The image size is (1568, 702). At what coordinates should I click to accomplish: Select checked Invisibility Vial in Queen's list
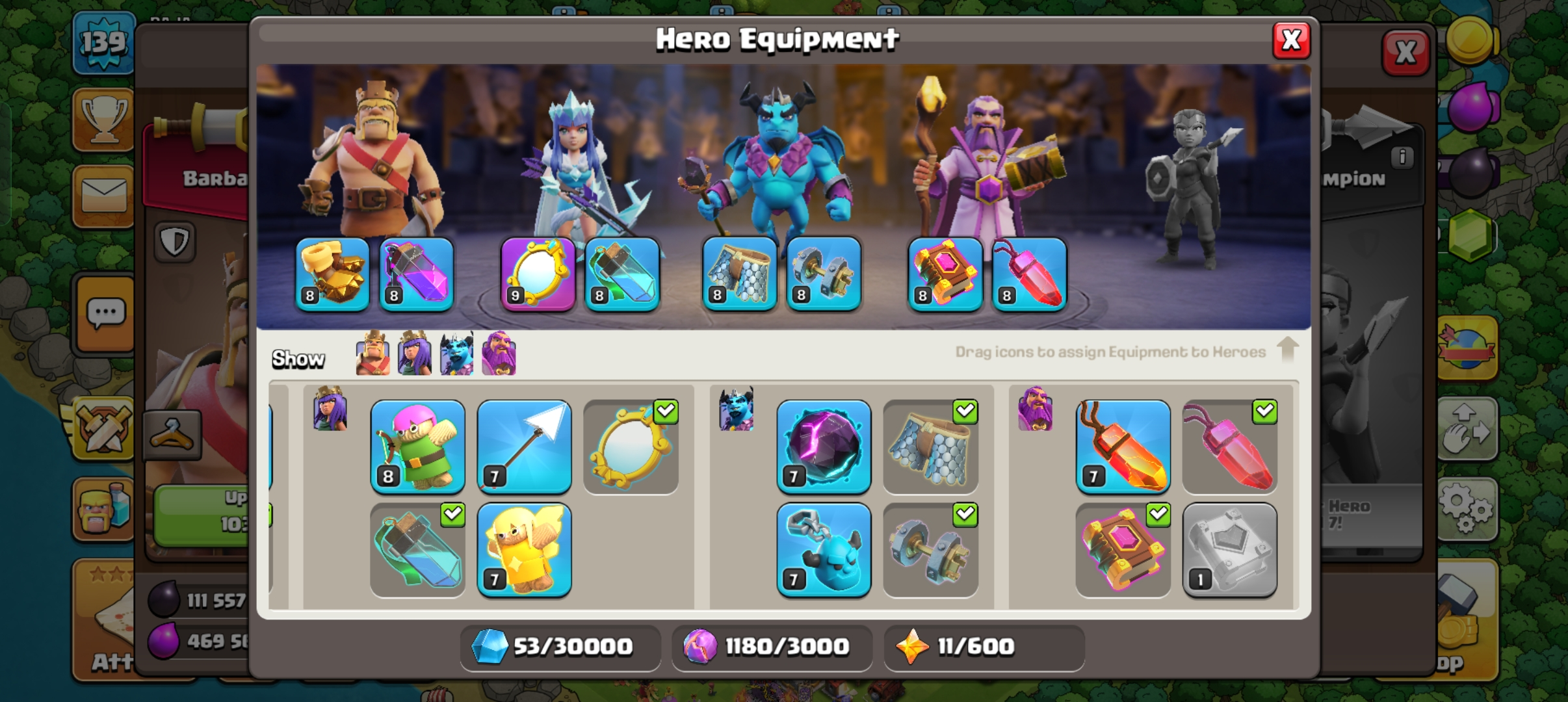click(x=418, y=550)
